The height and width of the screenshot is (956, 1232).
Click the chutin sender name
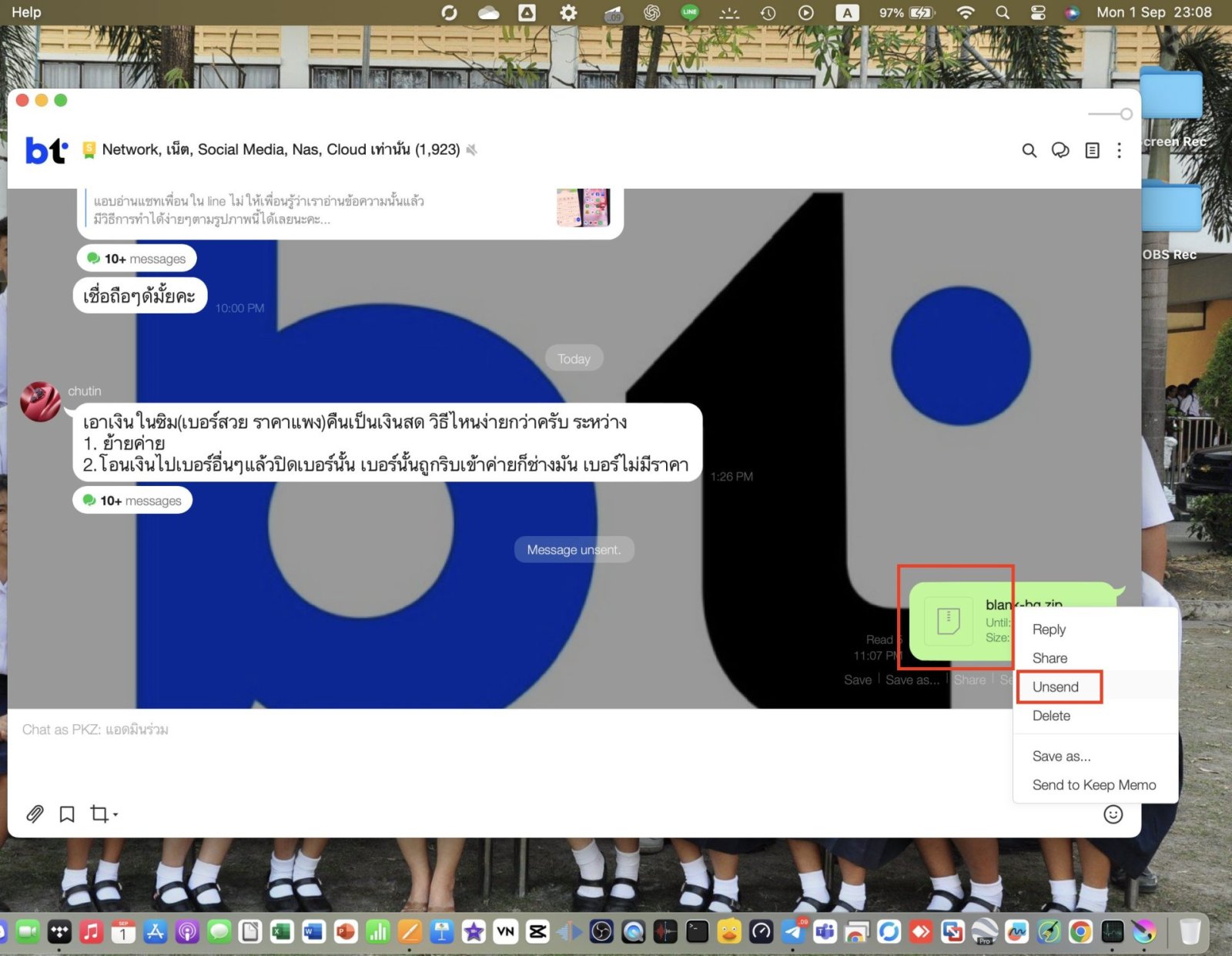(85, 391)
